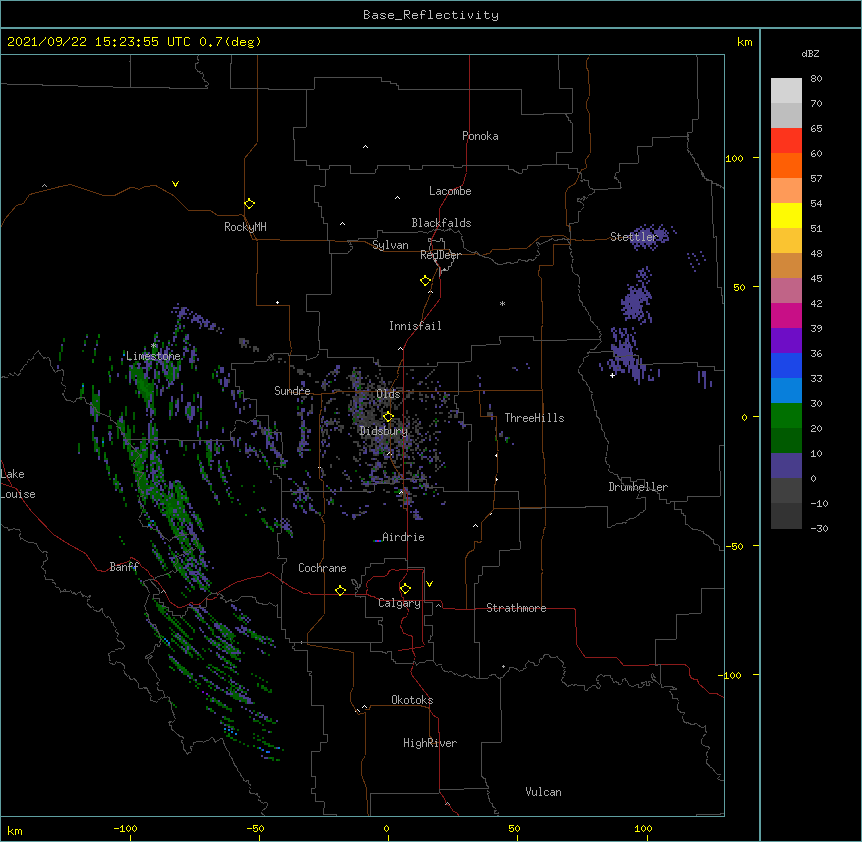The width and height of the screenshot is (862, 842).
Task: Click the yellow V marker northwest of RockyMH
Action: pos(175,184)
